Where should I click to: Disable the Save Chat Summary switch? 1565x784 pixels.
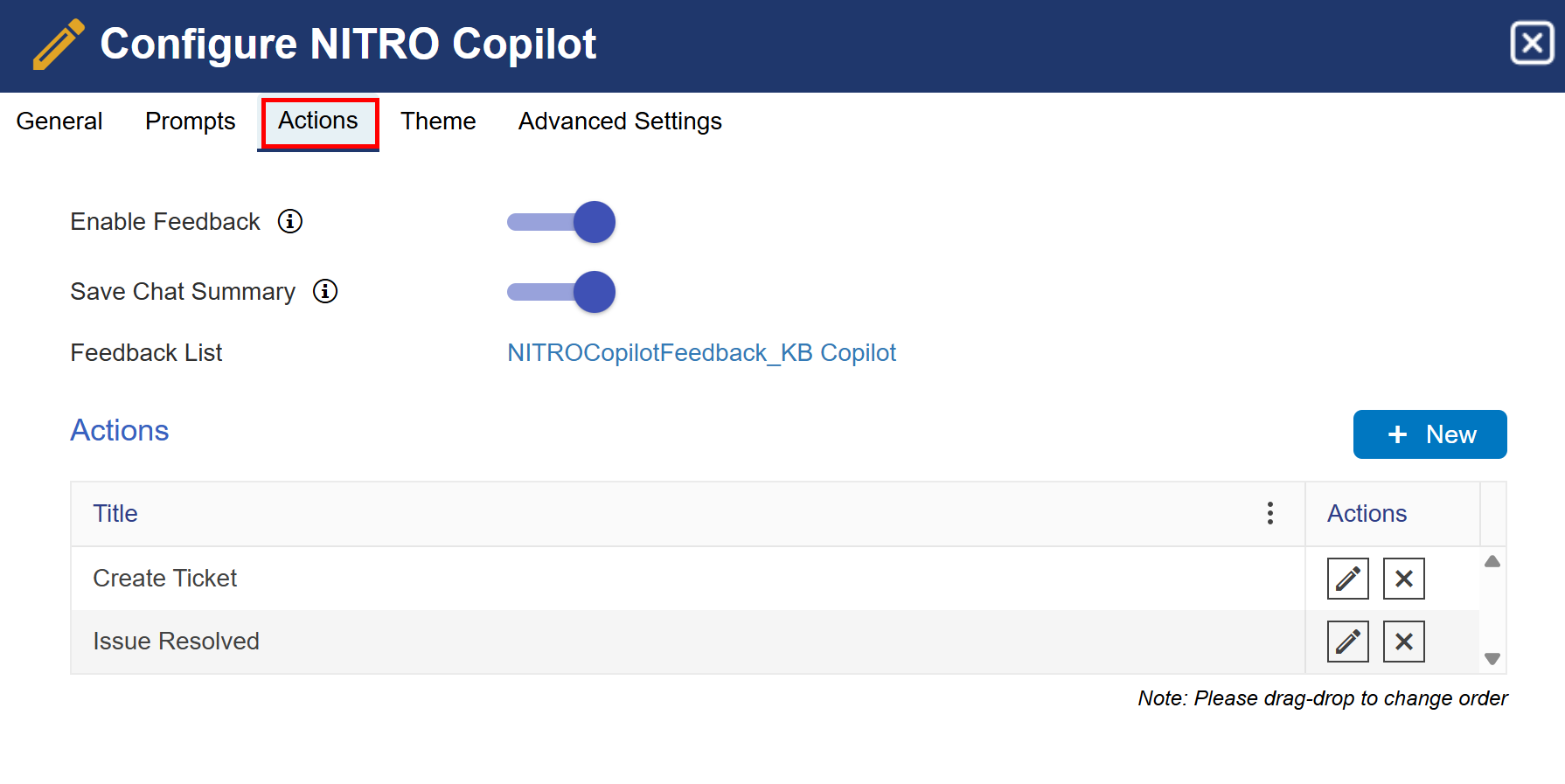coord(561,292)
